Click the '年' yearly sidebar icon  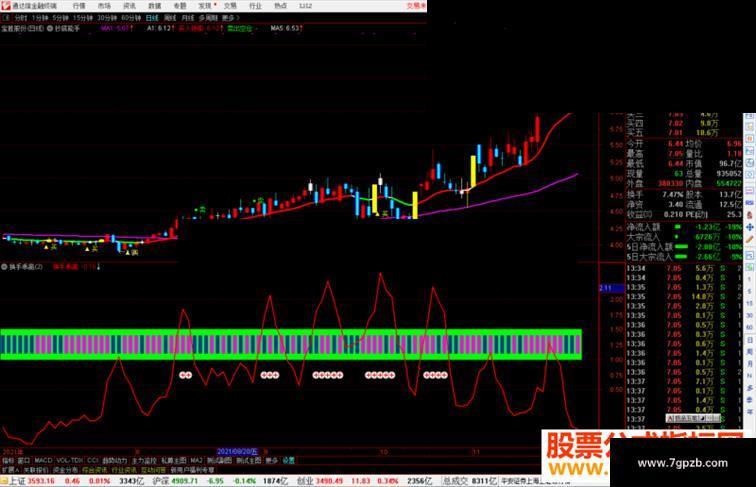(749, 411)
